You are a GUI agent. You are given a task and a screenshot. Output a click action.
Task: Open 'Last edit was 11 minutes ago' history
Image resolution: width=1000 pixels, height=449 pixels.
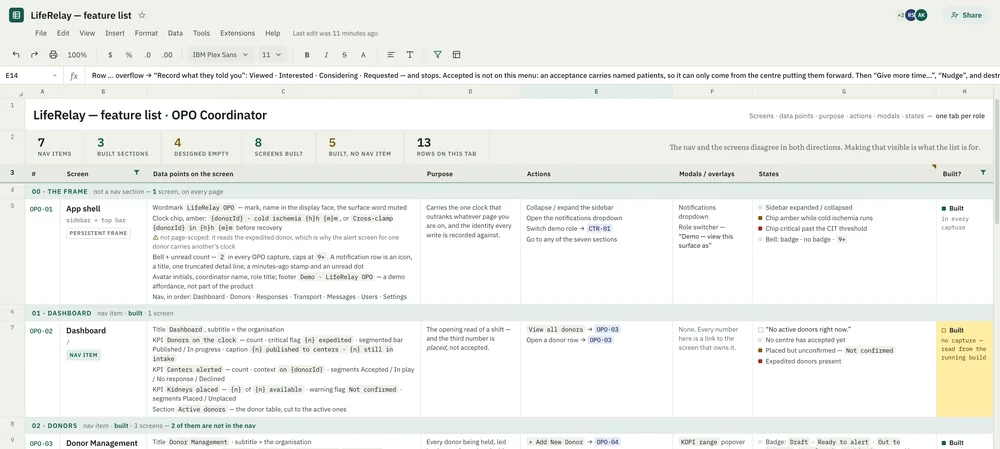click(x=335, y=33)
